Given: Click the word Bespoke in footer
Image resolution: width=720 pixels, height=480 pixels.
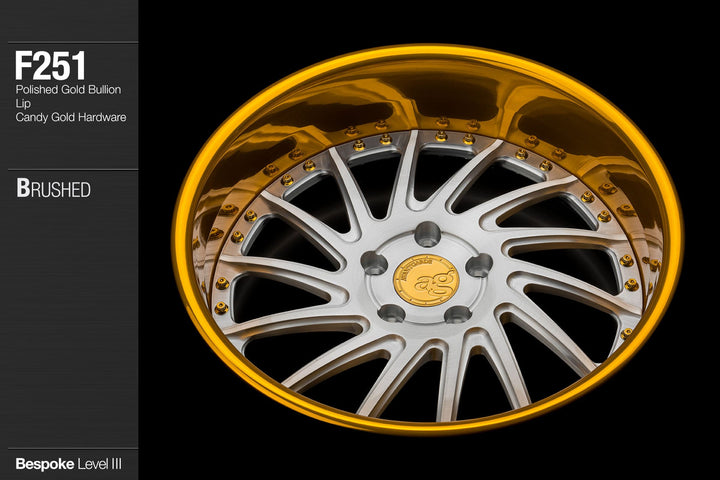Looking at the screenshot, I should coord(44,464).
